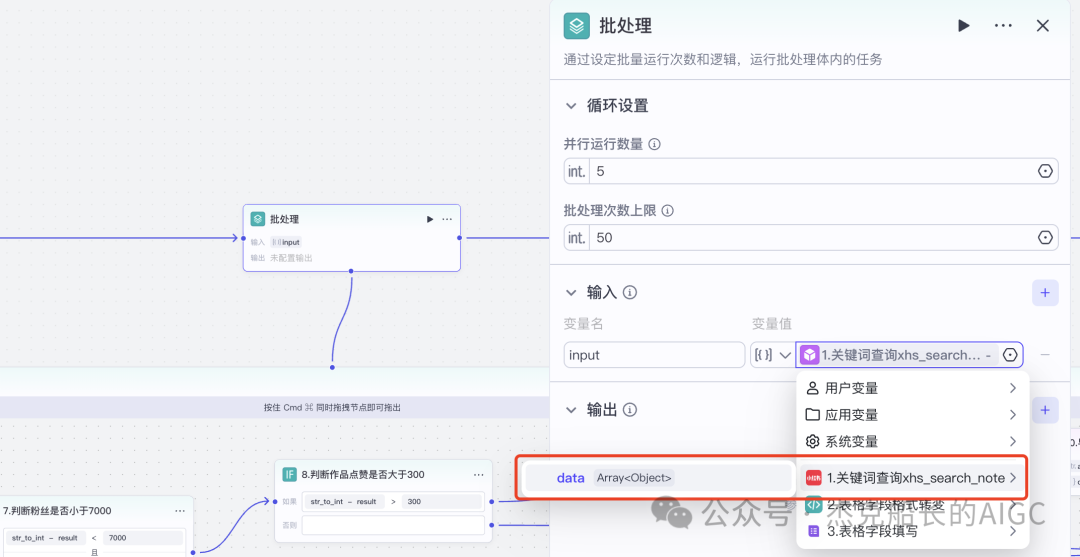Edit the 批处理次数上限 value field

(809, 238)
